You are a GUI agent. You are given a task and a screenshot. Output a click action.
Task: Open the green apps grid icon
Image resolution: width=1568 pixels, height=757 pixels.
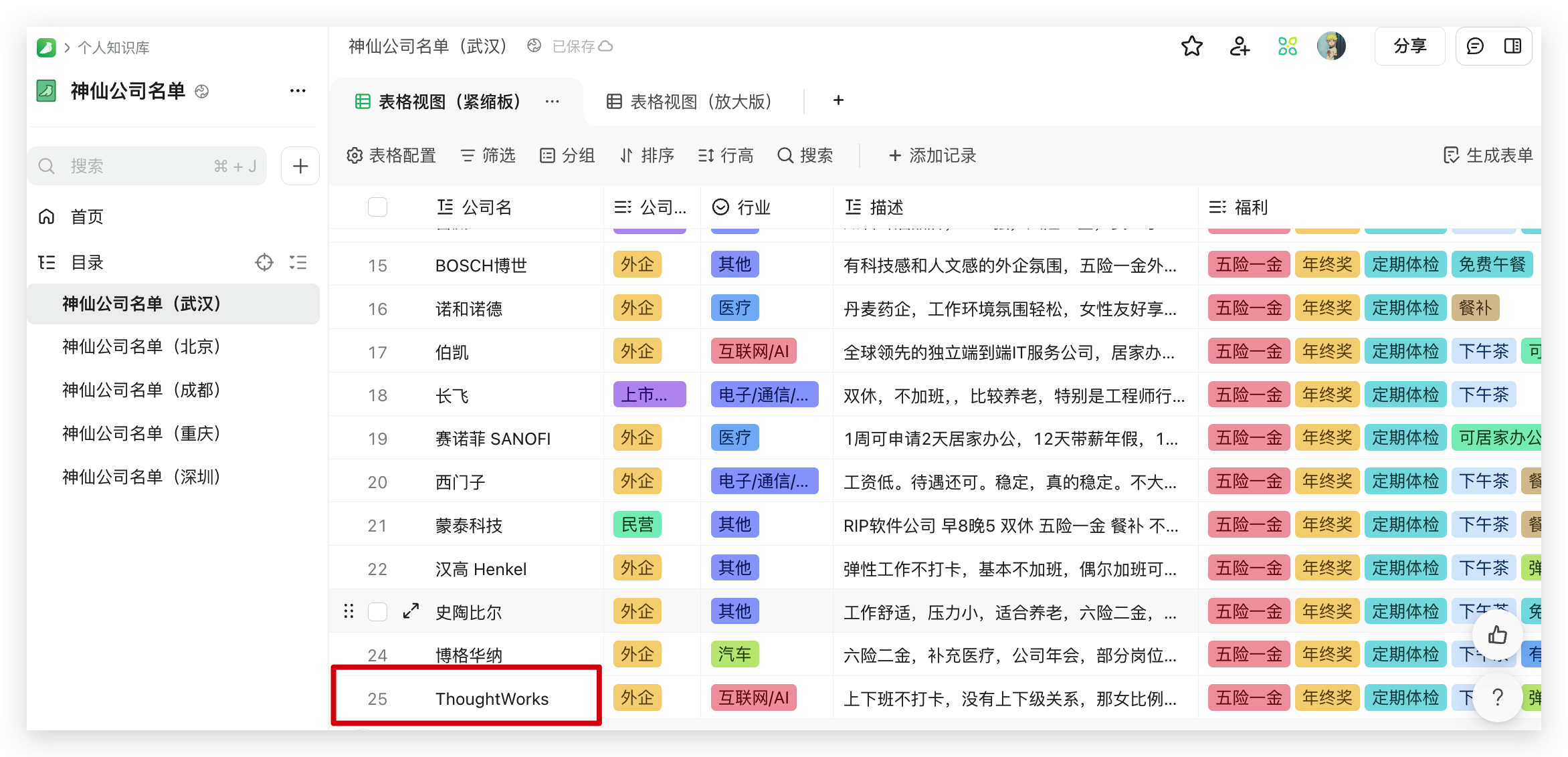point(1287,47)
